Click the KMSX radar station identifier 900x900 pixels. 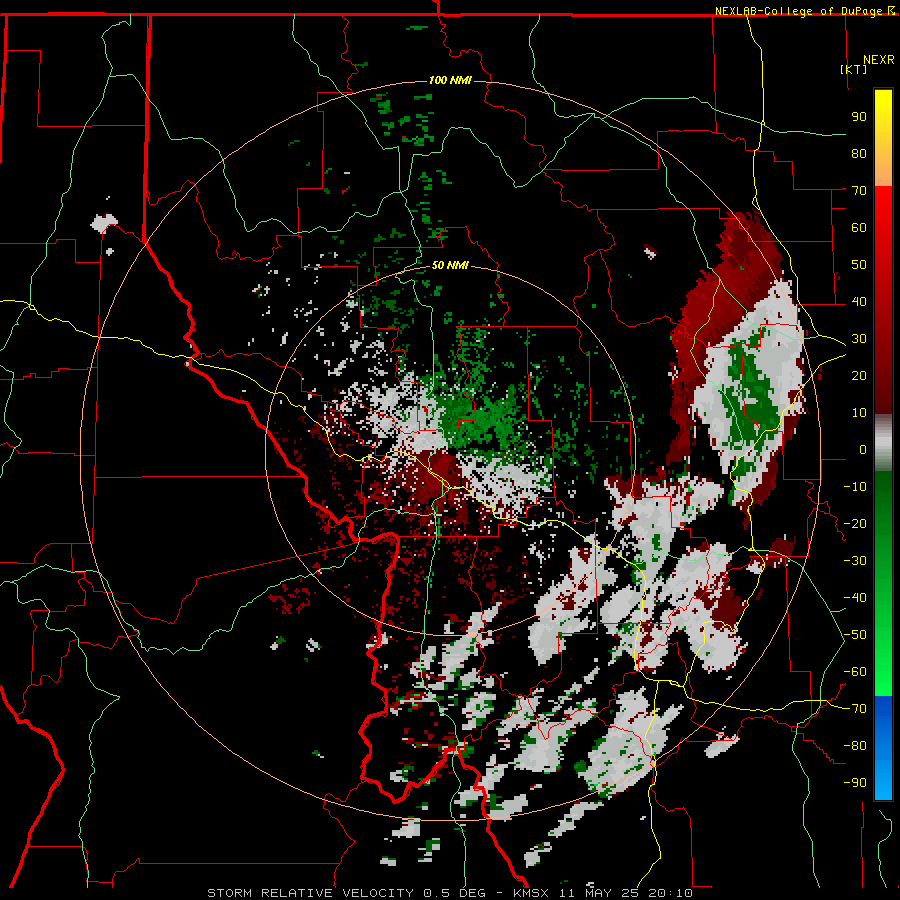pyautogui.click(x=531, y=893)
